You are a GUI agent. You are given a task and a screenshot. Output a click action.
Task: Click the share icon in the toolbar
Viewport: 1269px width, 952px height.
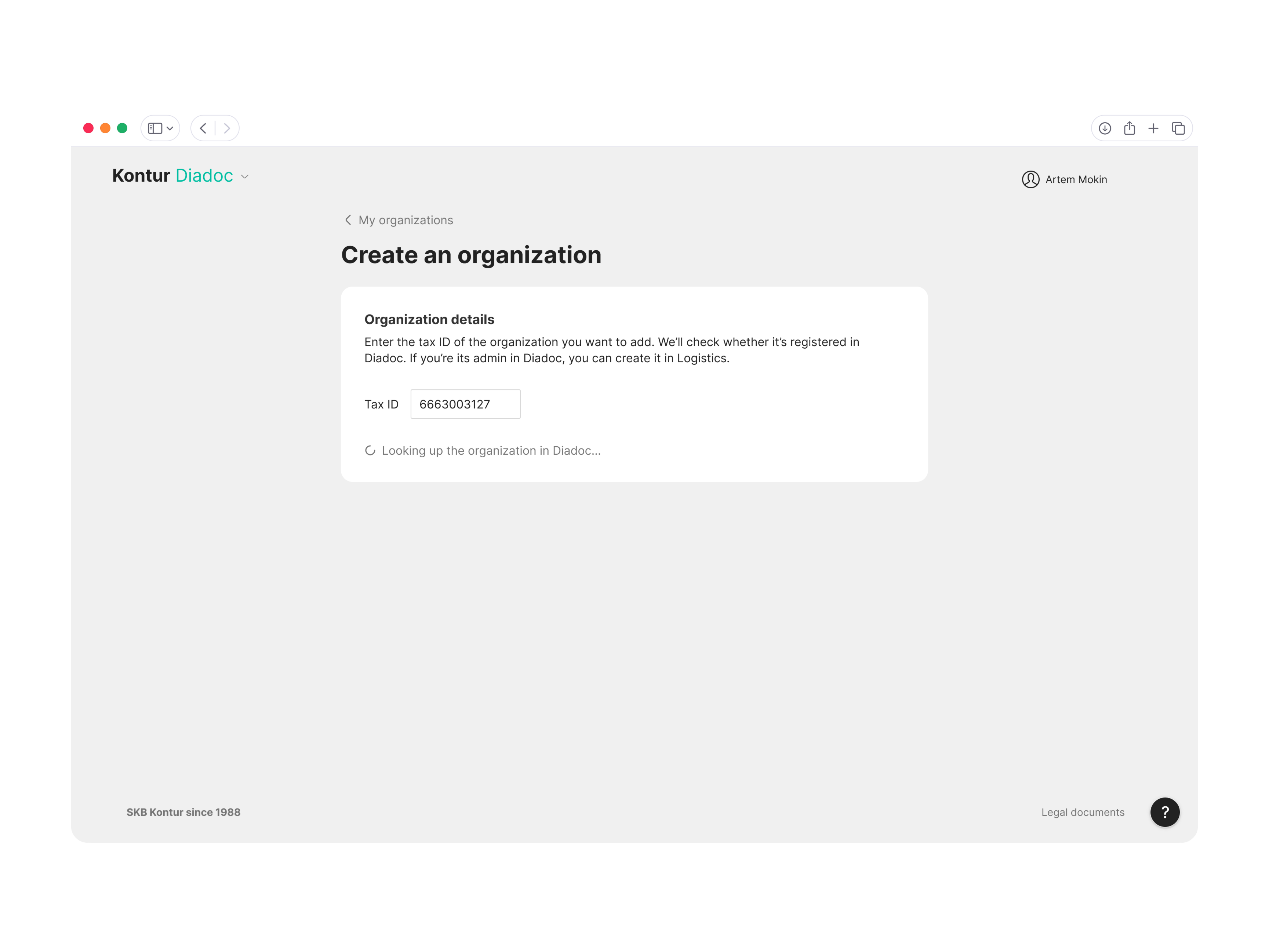coord(1130,128)
